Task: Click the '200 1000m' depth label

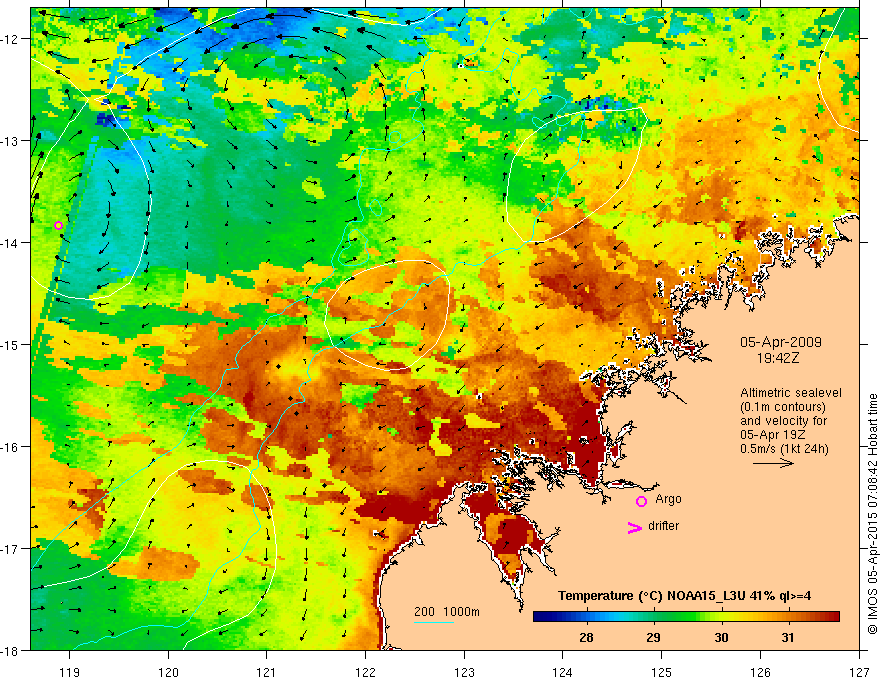Action: pyautogui.click(x=447, y=612)
